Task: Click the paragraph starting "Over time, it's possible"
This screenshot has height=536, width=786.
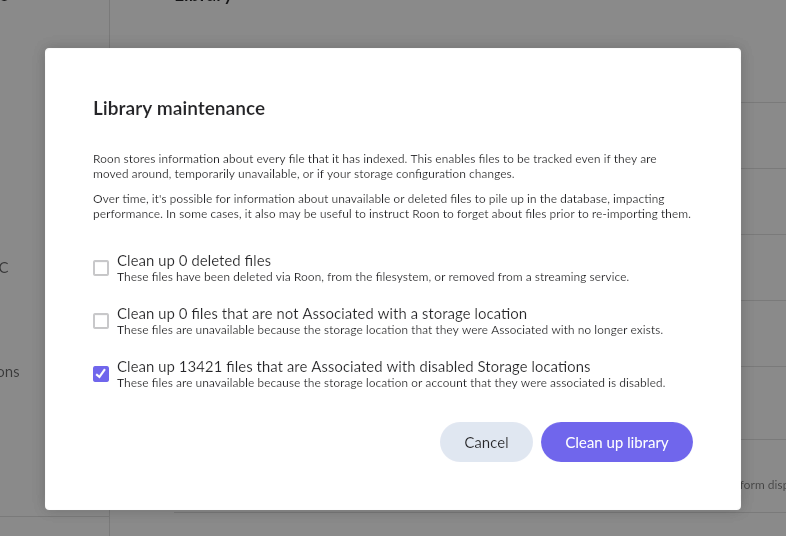Action: (392, 207)
